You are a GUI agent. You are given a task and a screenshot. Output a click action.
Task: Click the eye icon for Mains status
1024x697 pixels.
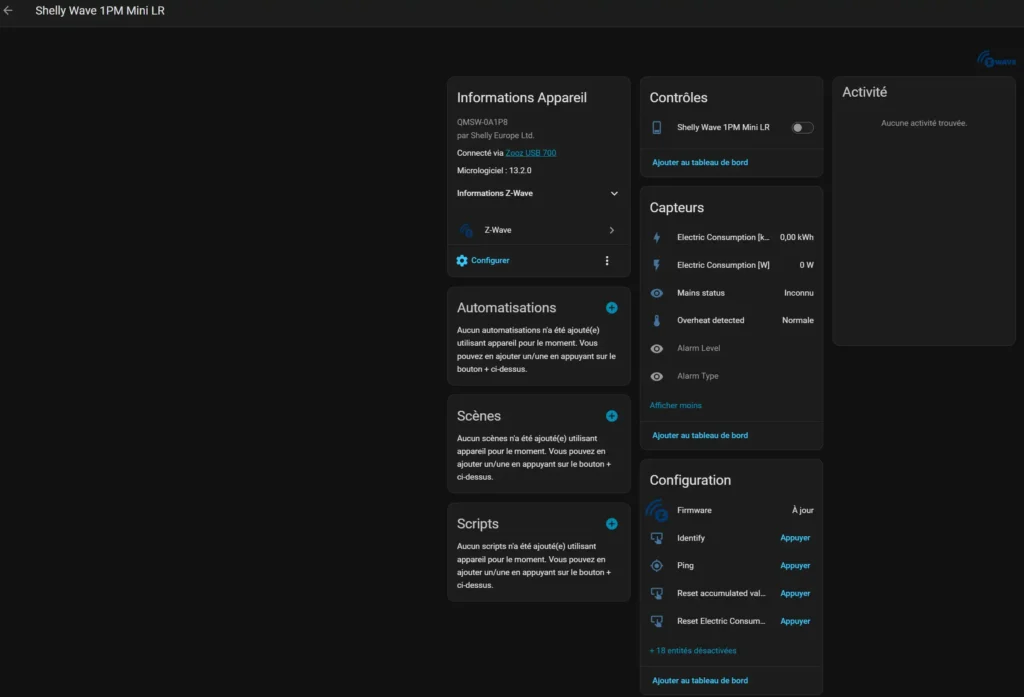[656, 293]
